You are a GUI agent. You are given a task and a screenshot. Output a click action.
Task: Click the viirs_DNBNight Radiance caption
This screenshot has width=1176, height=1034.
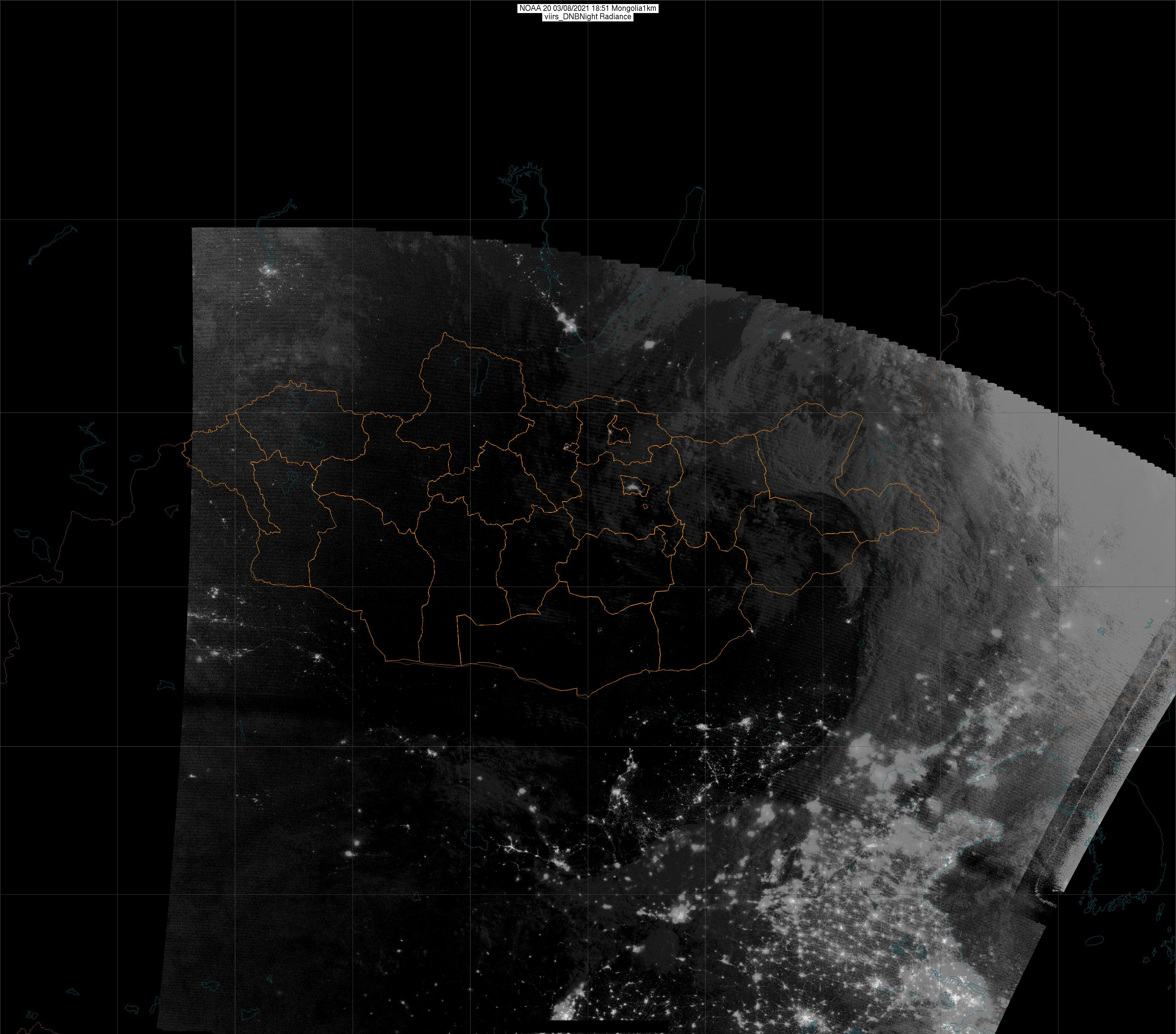click(x=588, y=17)
